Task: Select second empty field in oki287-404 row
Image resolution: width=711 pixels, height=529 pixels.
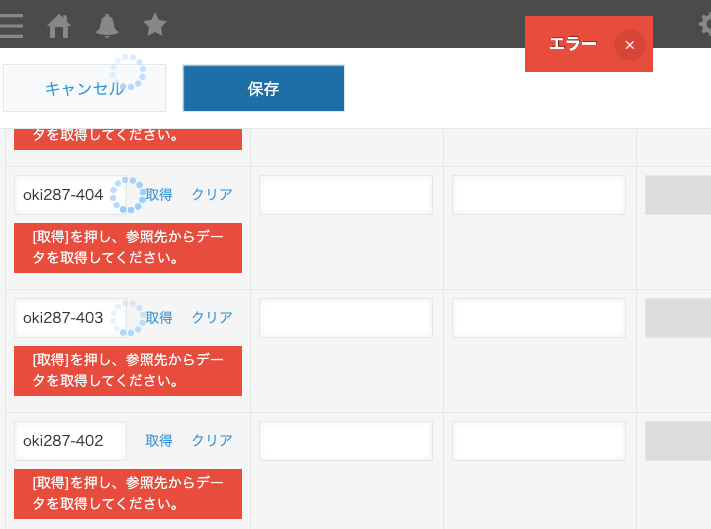Action: point(539,195)
